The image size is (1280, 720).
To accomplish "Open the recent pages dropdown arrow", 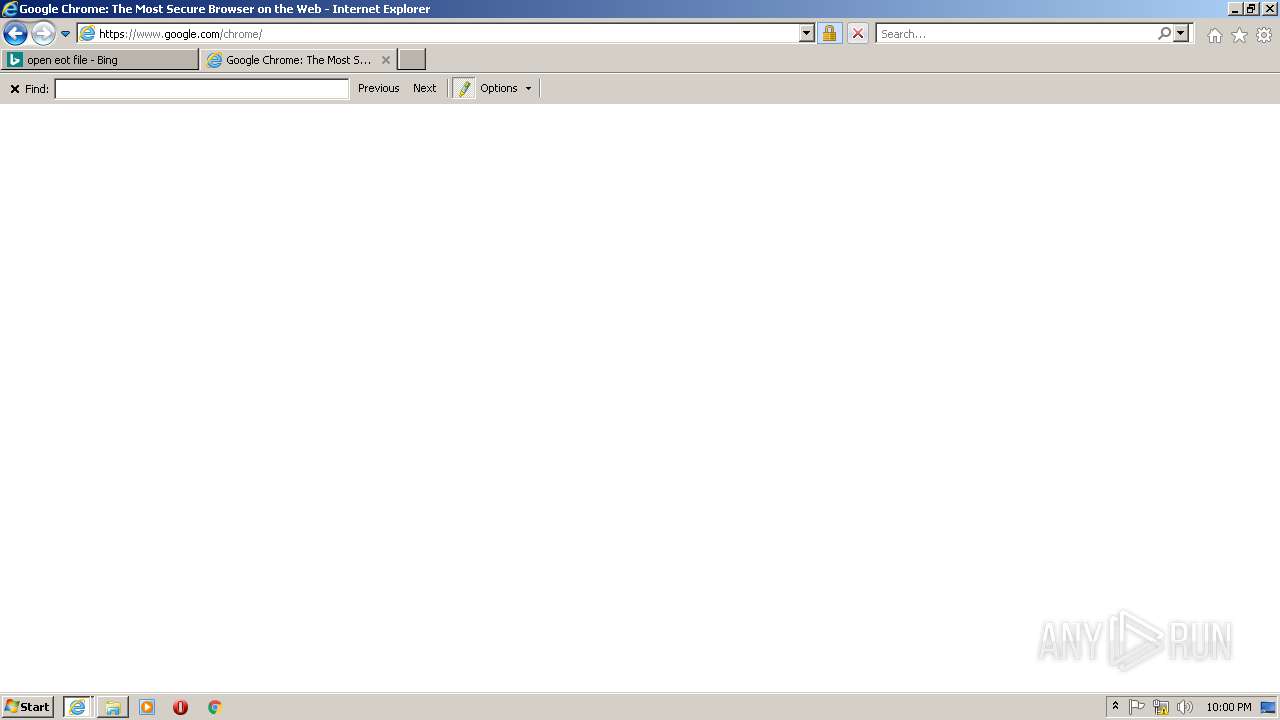I will [66, 34].
